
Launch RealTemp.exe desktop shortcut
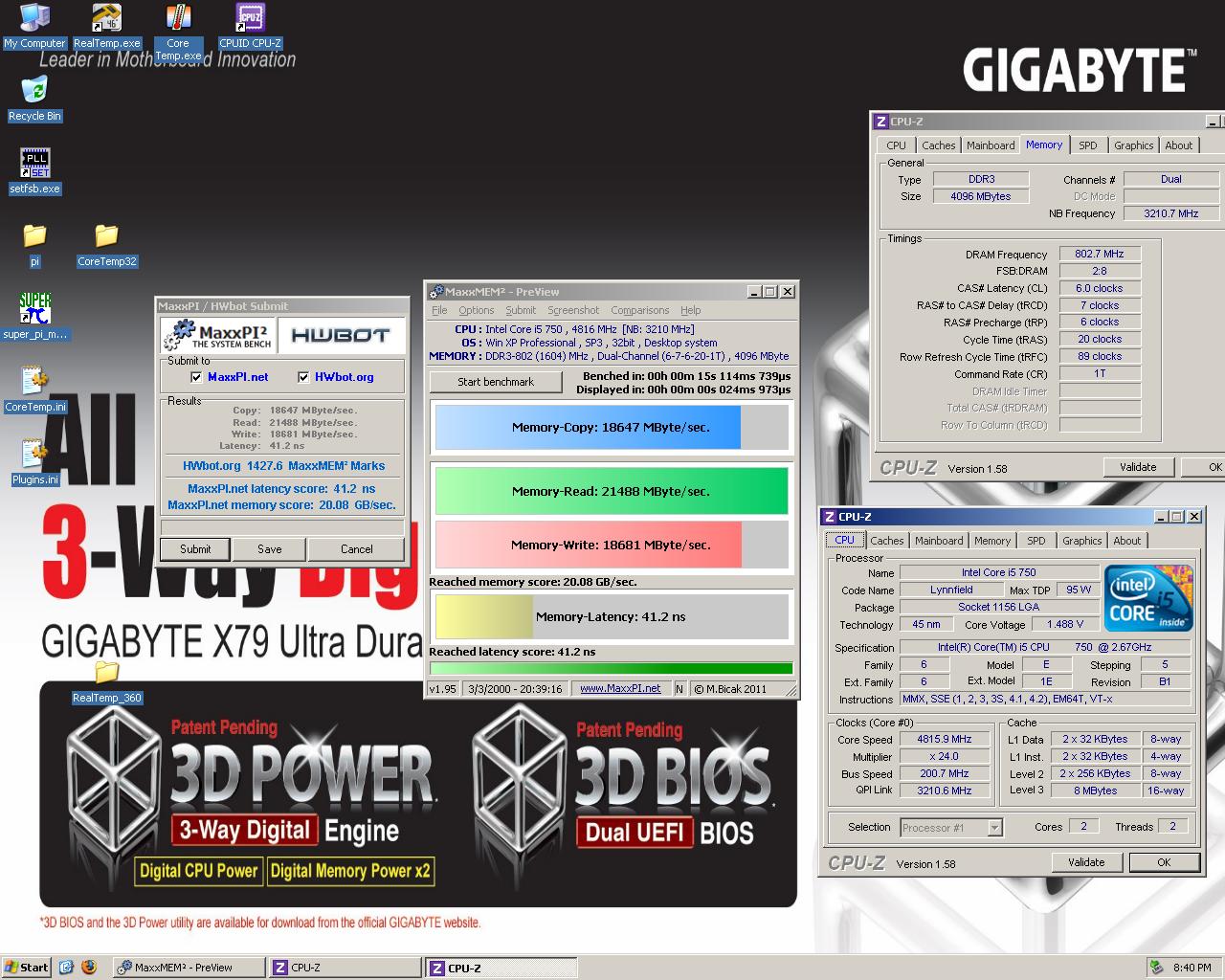pos(106,26)
